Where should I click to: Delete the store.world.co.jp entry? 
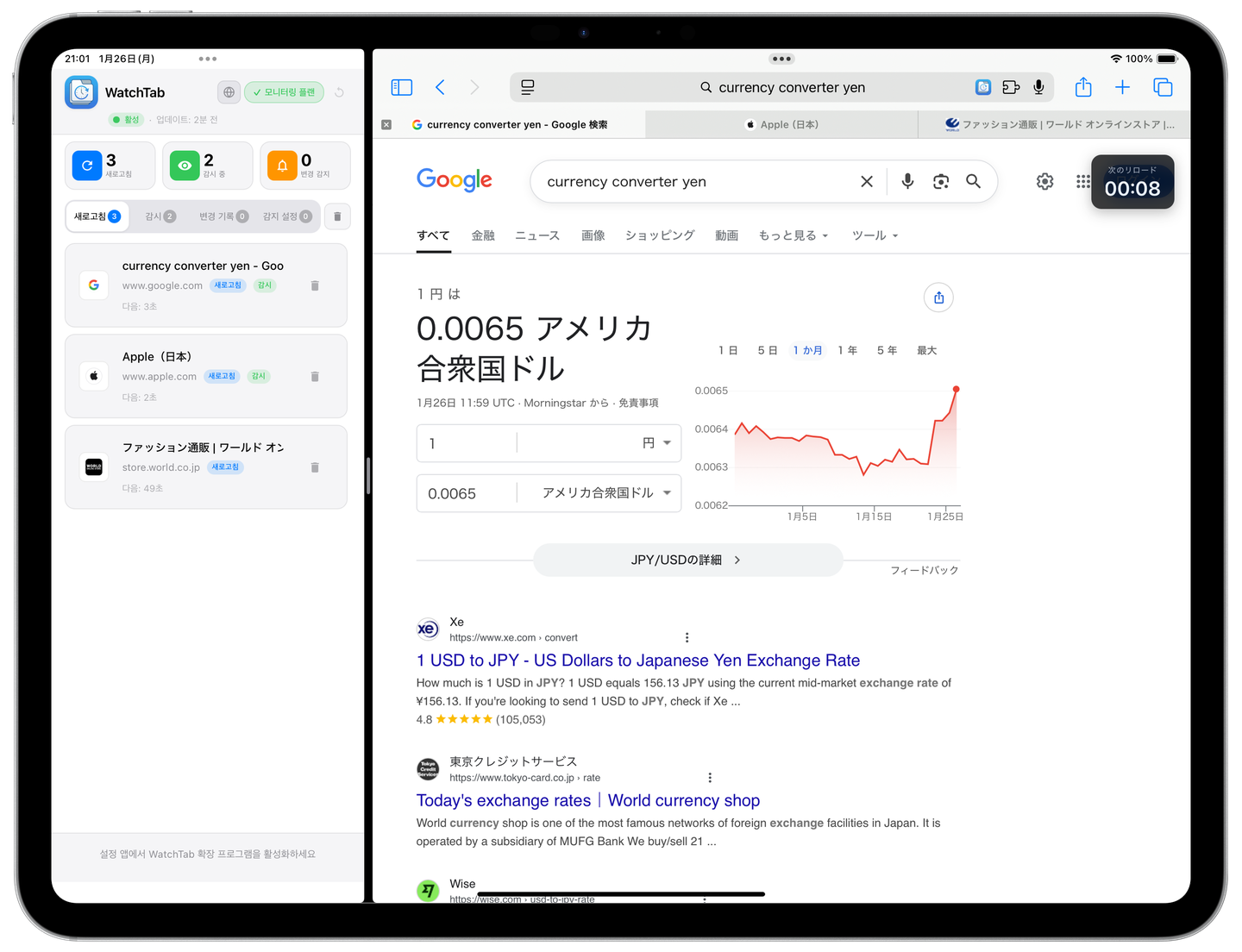(315, 467)
